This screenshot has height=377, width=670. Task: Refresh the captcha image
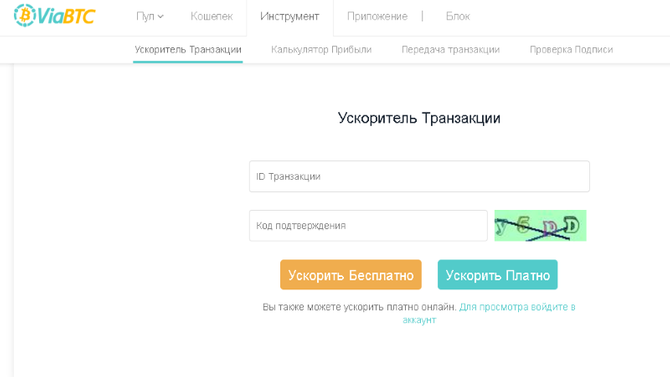pos(541,225)
